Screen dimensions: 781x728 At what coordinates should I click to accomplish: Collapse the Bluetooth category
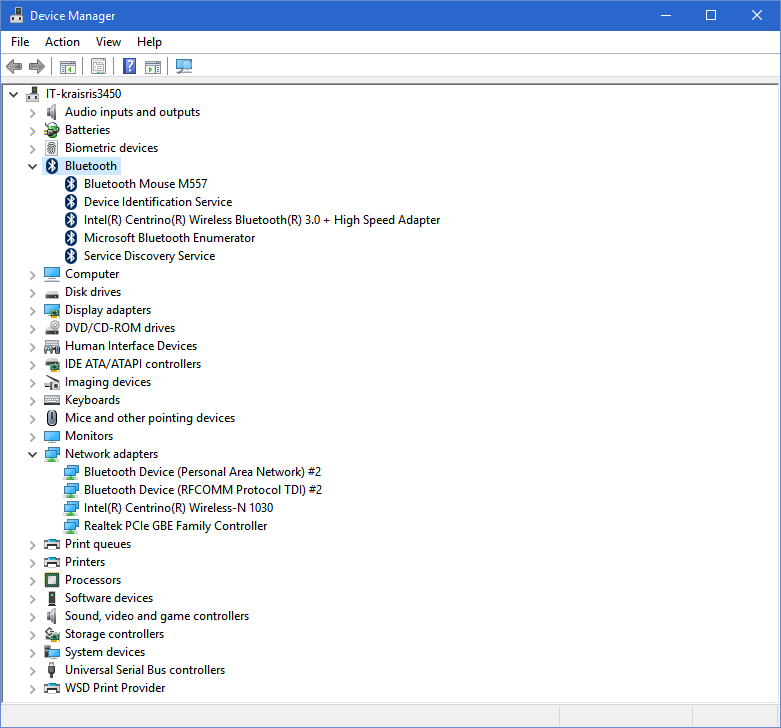(33, 166)
